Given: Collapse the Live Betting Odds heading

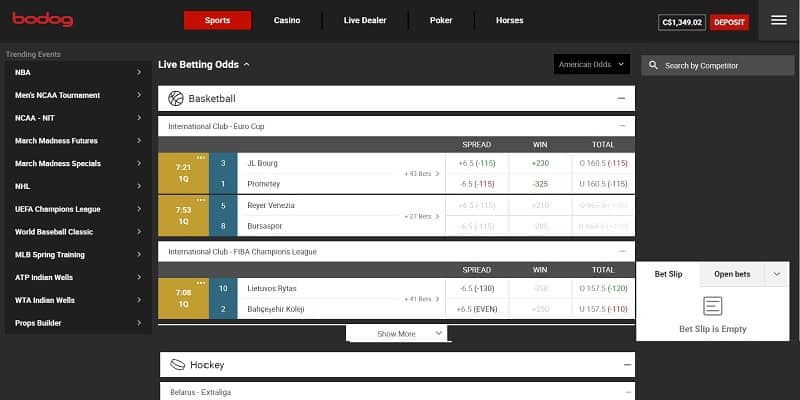Looking at the screenshot, I should [204, 65].
